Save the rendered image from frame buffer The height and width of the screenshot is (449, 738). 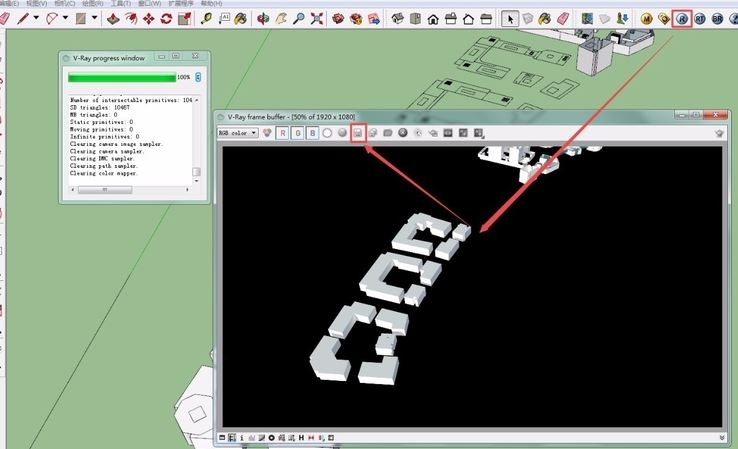click(x=358, y=133)
